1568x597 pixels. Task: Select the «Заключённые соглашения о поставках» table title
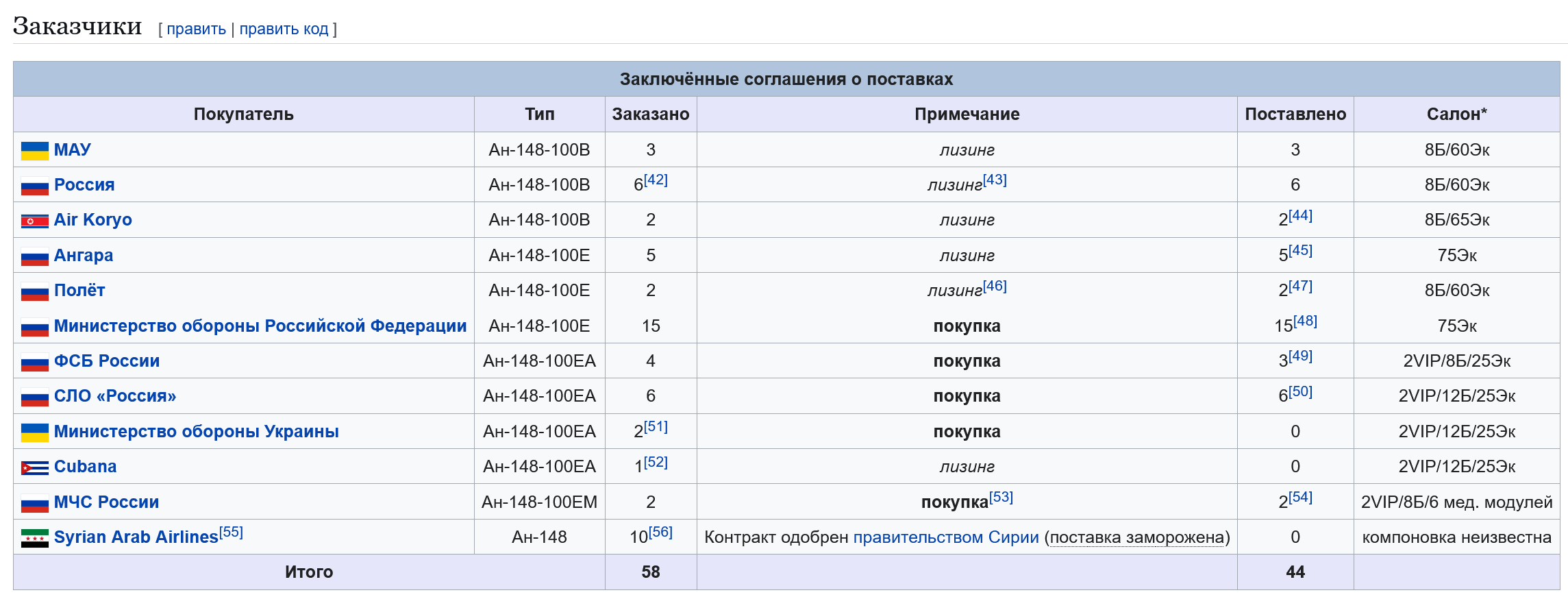pyautogui.click(x=786, y=79)
